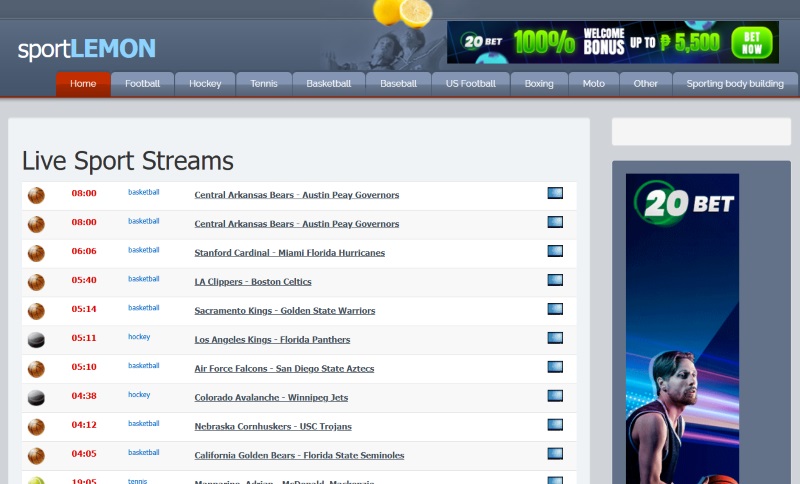Click 'basketball' category in the 06:06 row
The image size is (800, 484).
coord(143,250)
